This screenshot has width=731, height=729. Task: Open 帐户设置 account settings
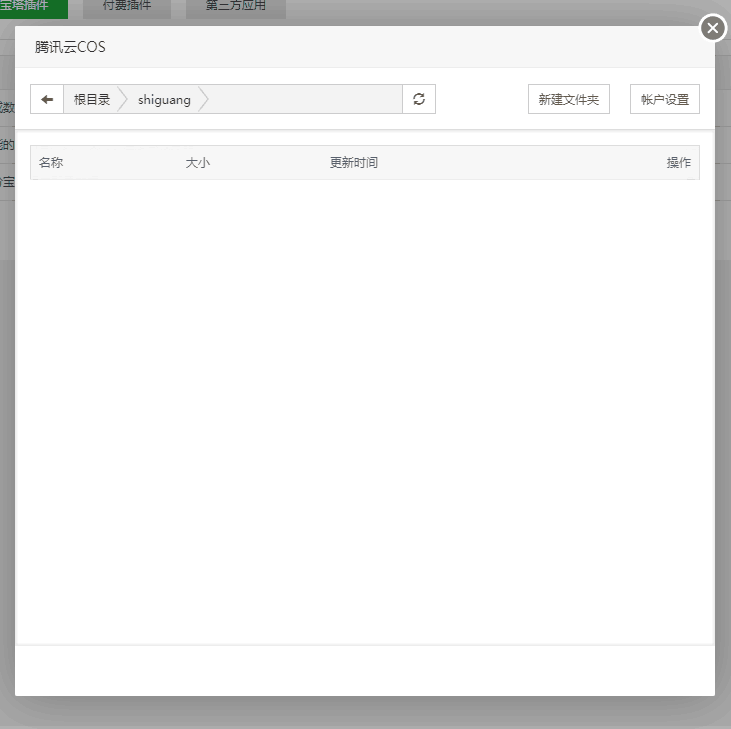coord(665,99)
